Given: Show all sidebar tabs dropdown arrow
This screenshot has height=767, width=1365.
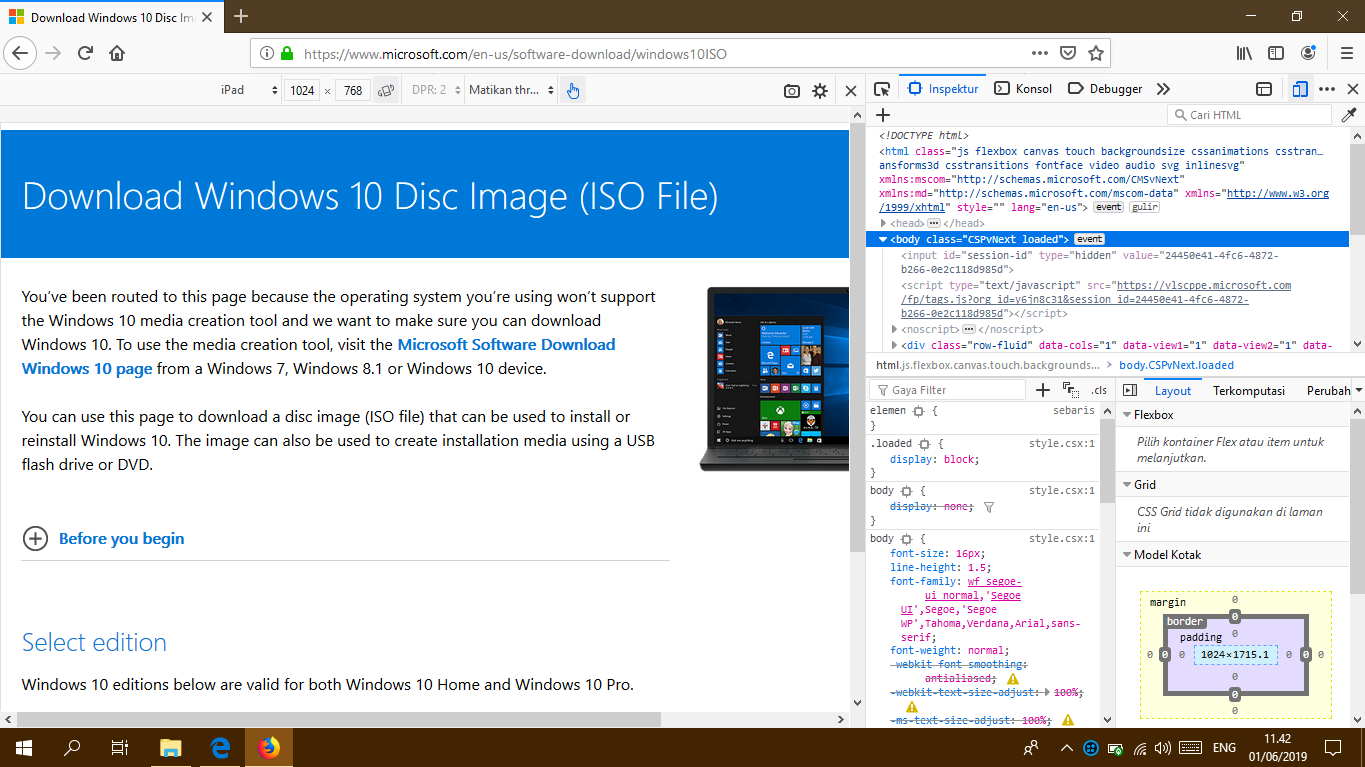Looking at the screenshot, I should pos(1358,391).
